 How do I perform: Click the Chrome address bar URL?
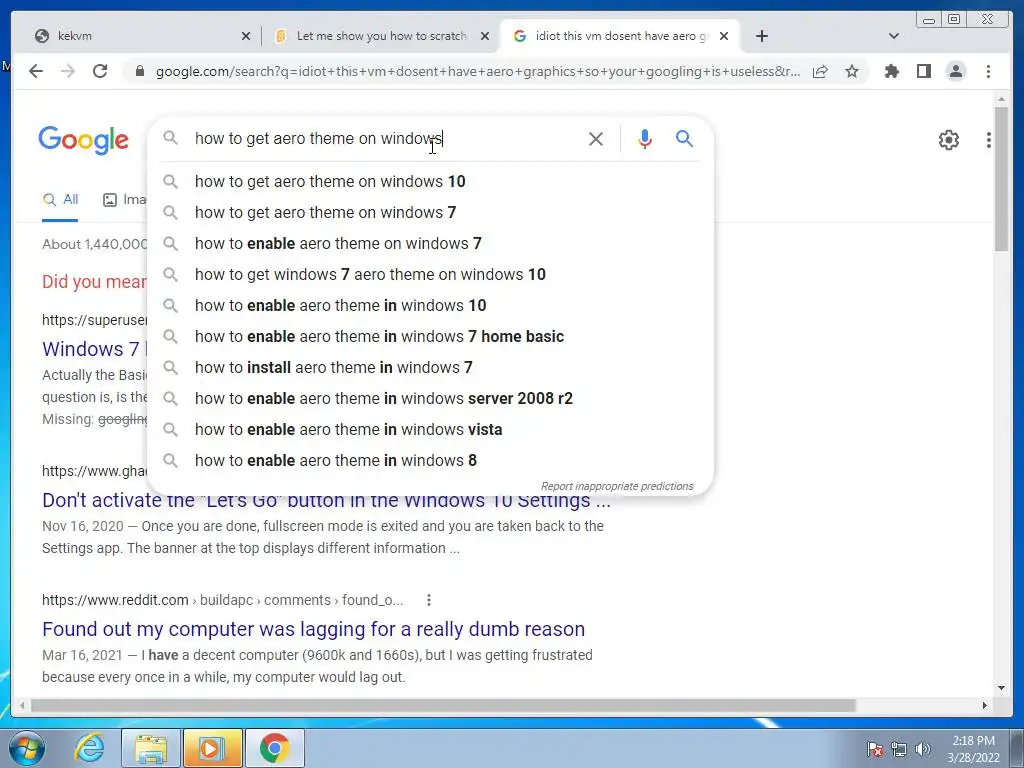(477, 71)
